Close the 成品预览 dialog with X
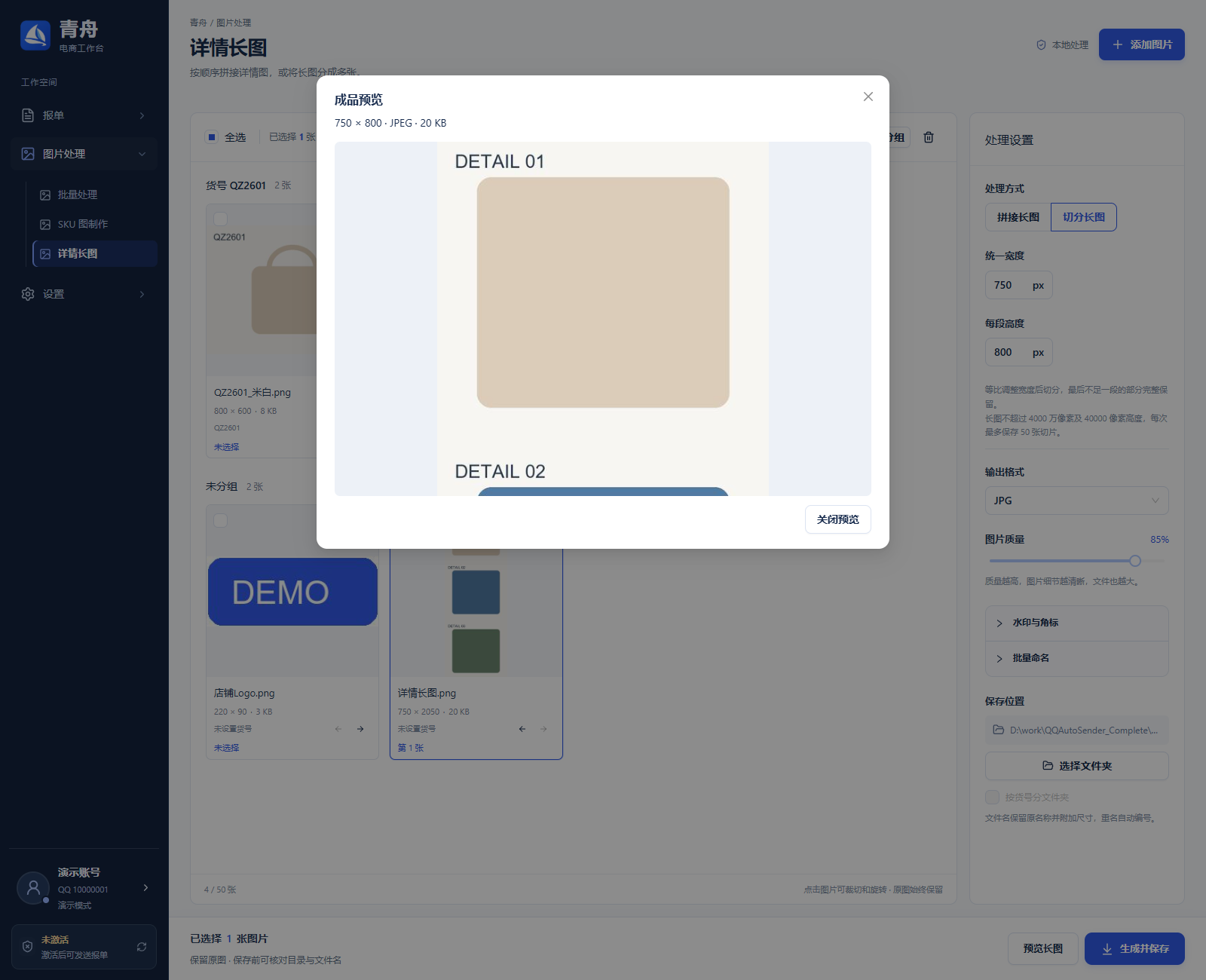 coord(868,96)
